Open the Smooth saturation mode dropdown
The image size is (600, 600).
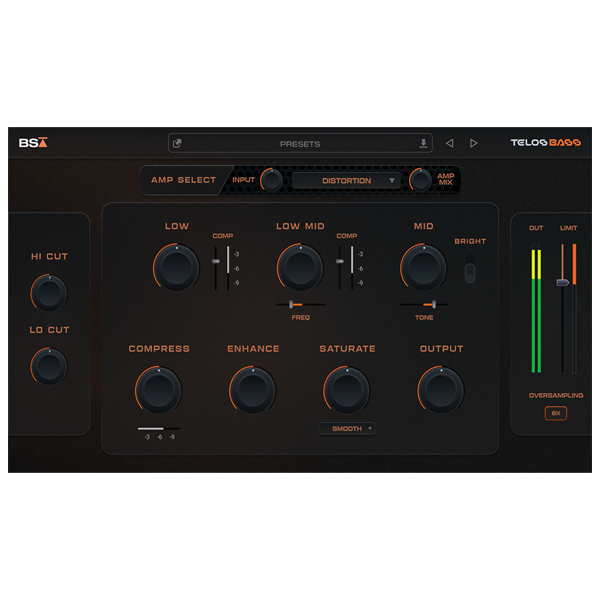(x=346, y=428)
